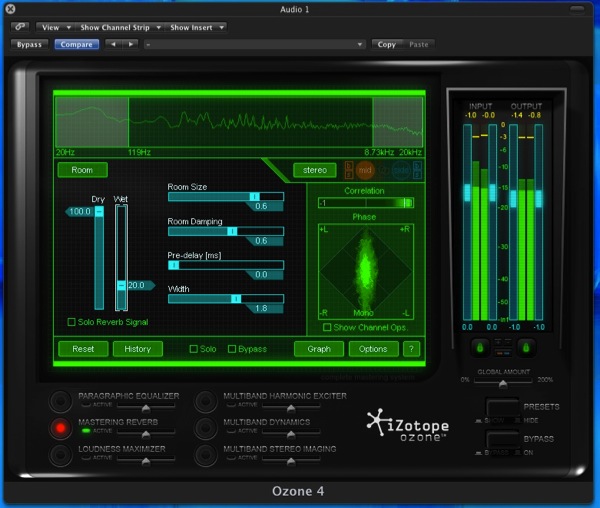This screenshot has width=600, height=508.
Task: Click the Compare button
Action: (x=77, y=44)
